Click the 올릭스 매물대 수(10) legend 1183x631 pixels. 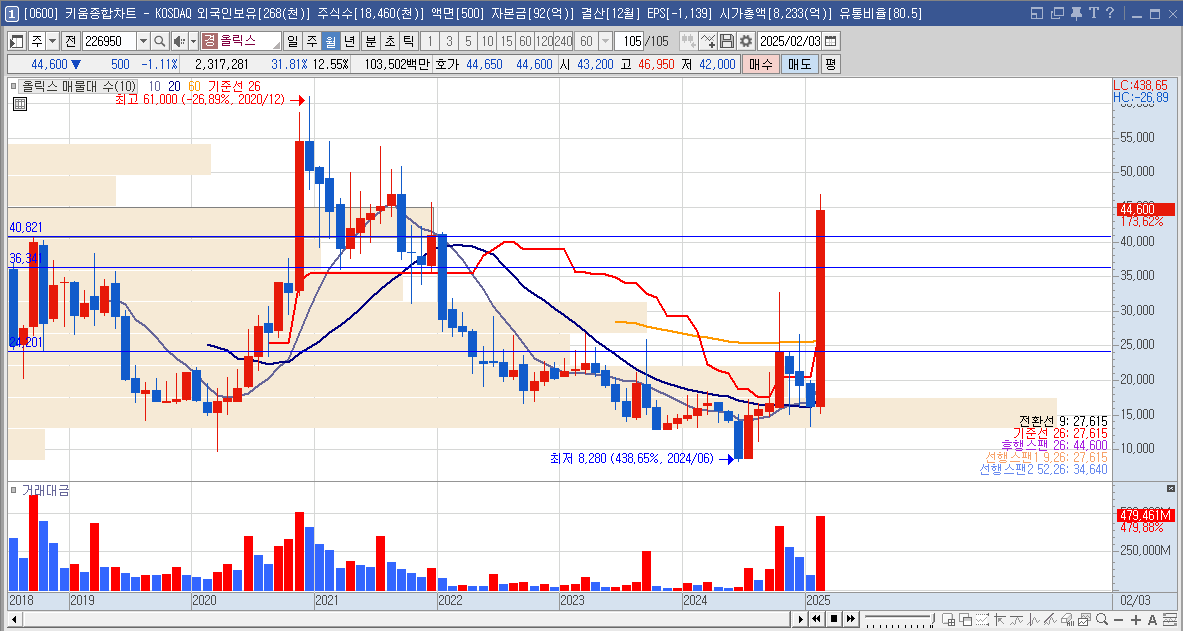(x=78, y=87)
